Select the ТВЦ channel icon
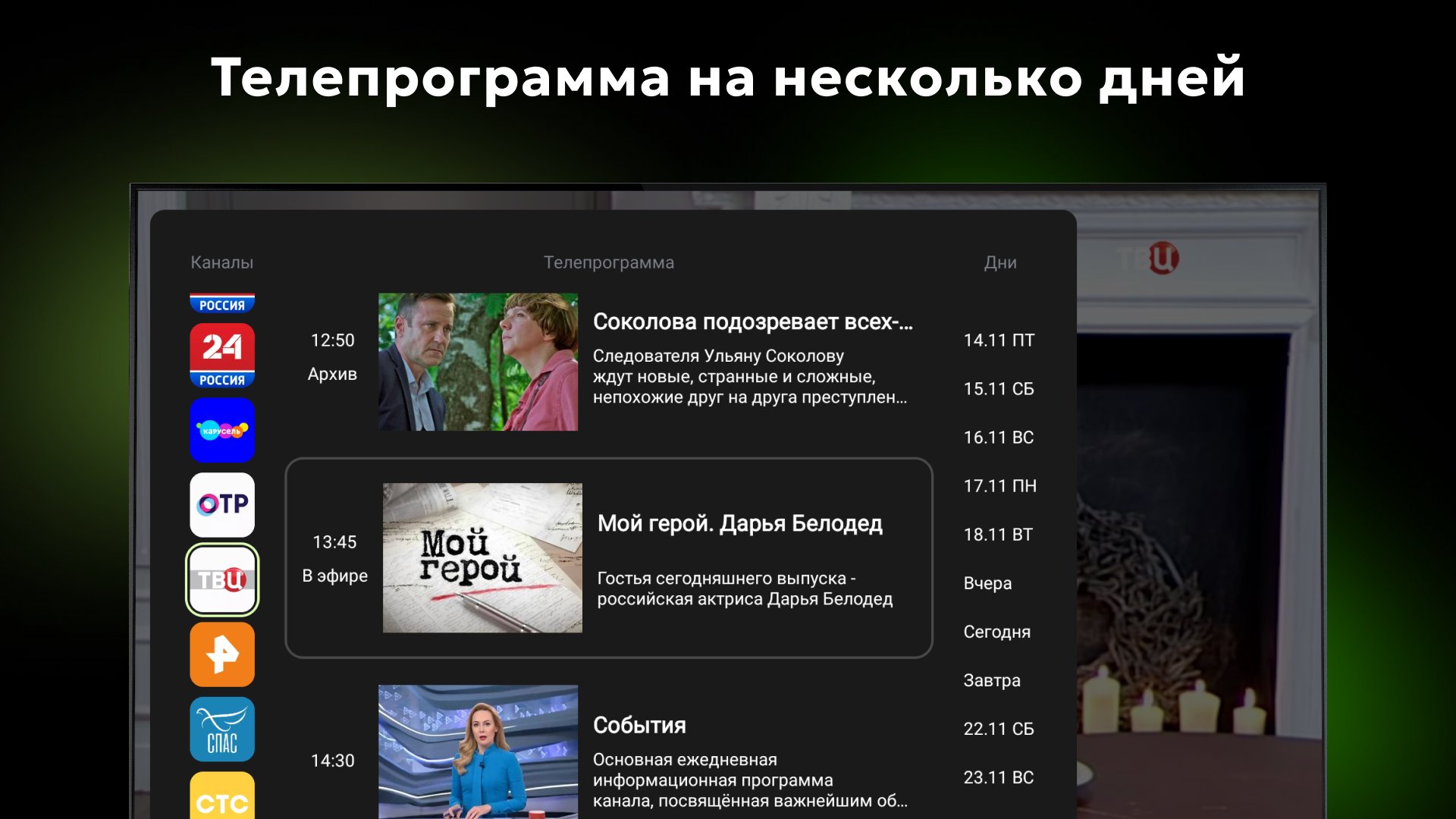1456x819 pixels. 221,579
